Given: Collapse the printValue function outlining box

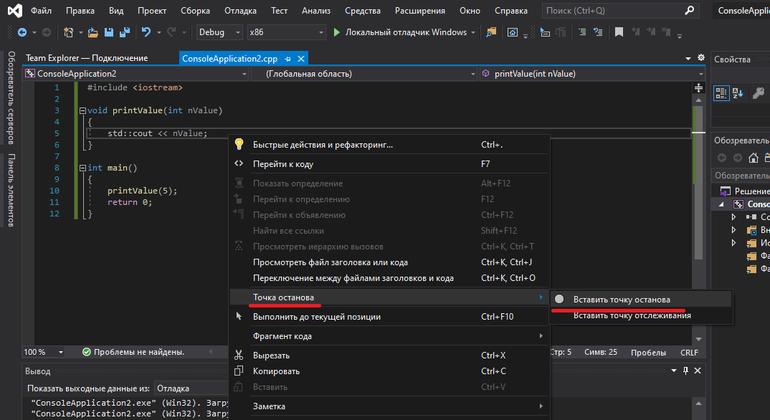Looking at the screenshot, I should 82,111.
